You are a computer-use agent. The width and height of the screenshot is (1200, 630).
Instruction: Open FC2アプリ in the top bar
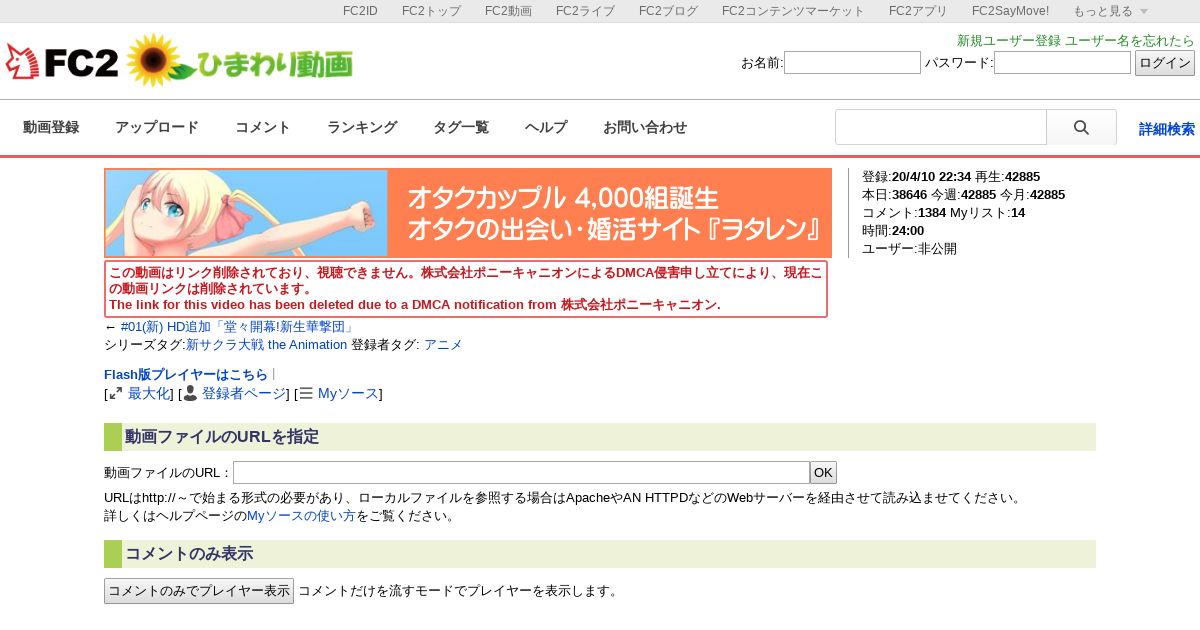click(x=918, y=11)
